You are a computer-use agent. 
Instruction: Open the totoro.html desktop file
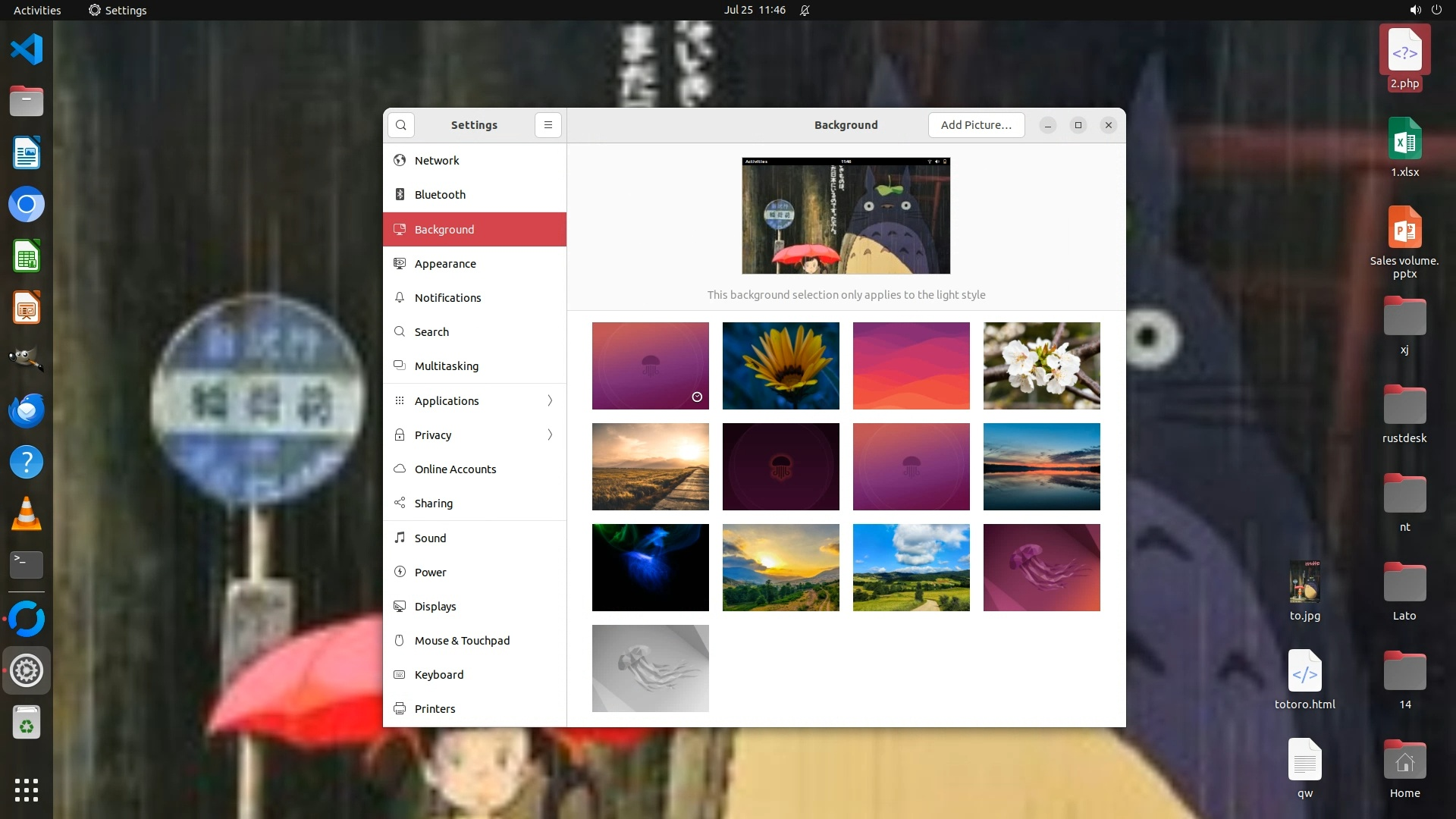1304,679
